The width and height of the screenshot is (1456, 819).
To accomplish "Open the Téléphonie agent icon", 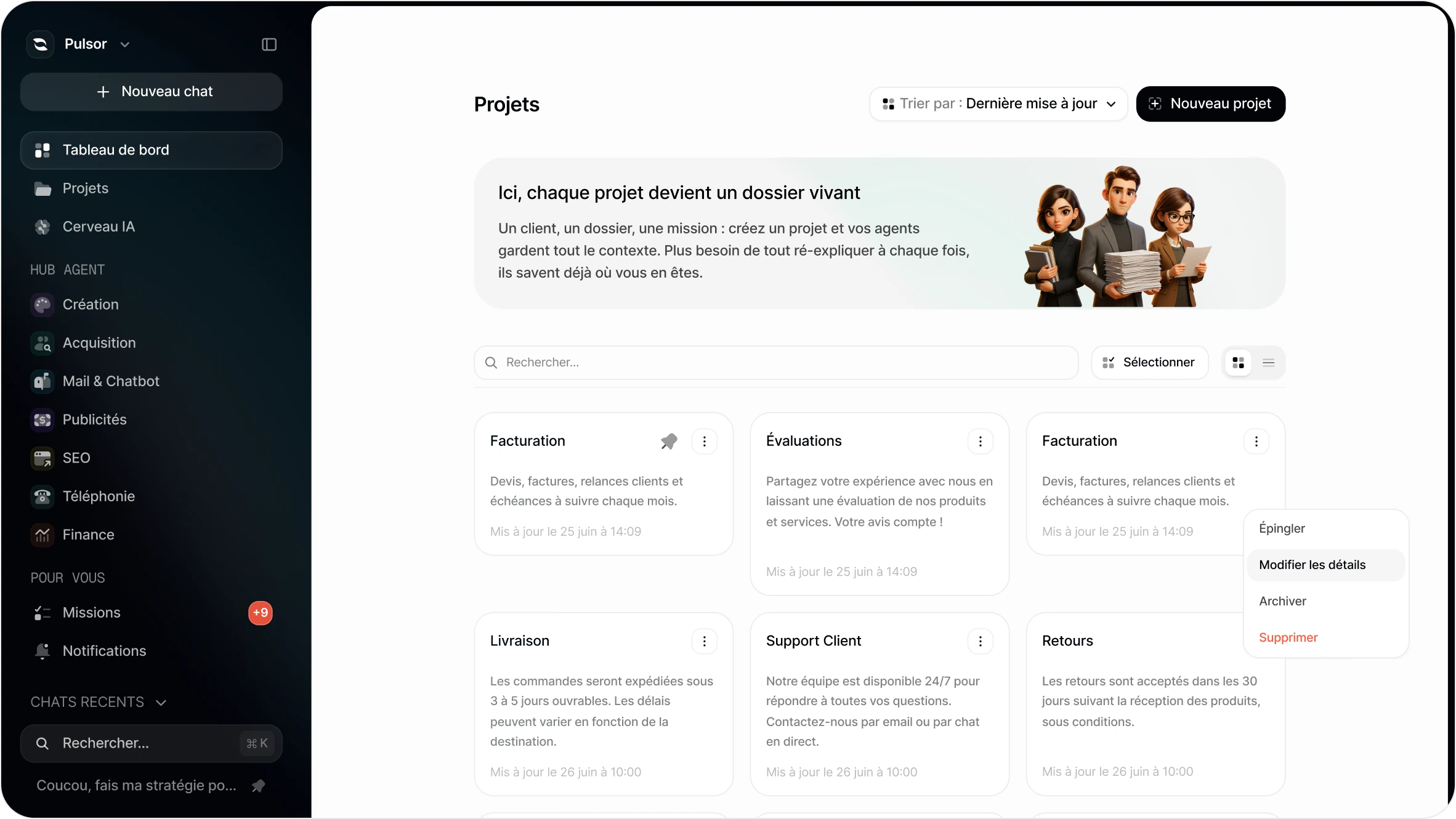I will 42,496.
